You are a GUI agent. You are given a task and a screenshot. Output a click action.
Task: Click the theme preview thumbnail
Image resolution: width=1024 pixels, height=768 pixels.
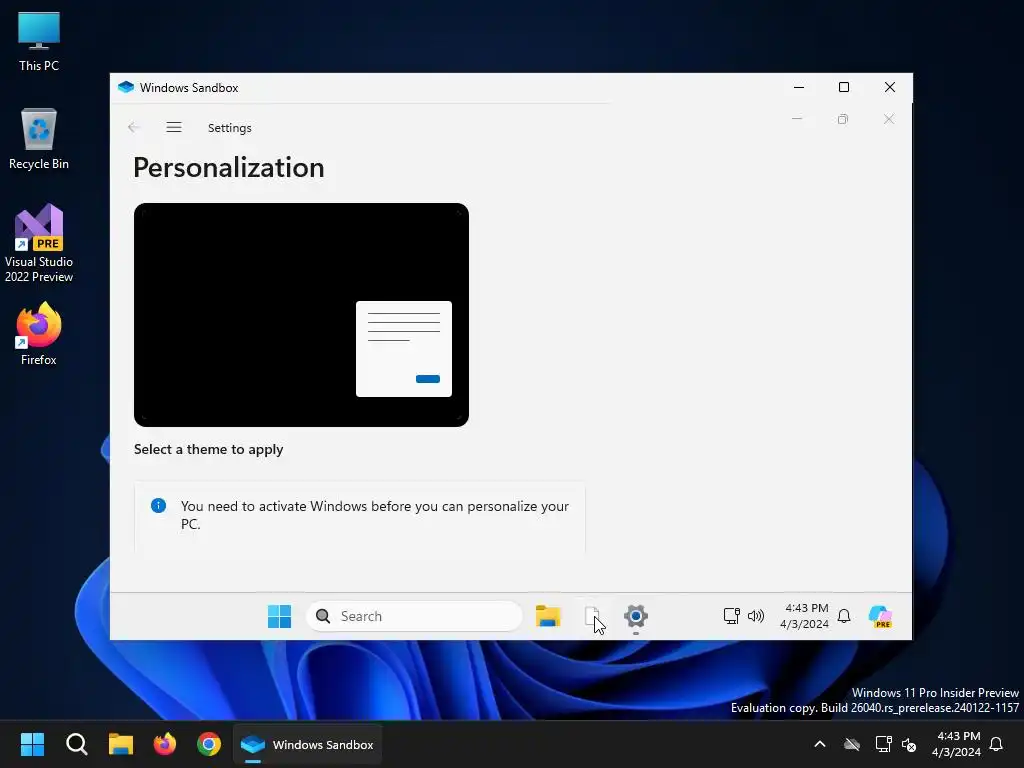(x=301, y=315)
